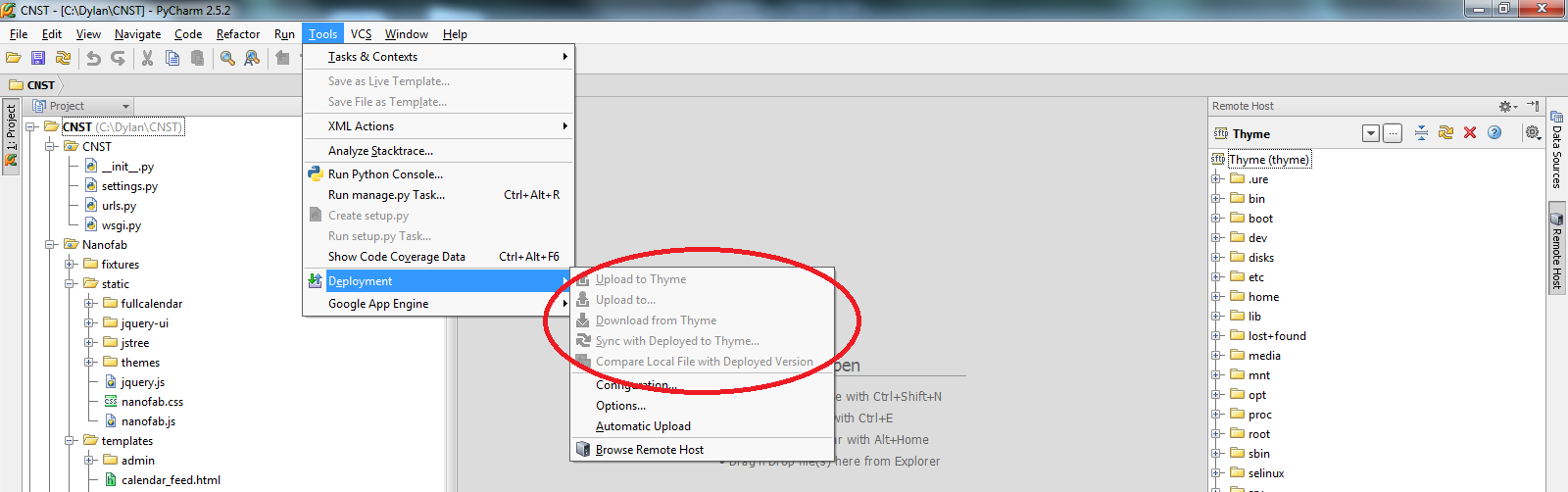Expand the remote home folder
Screen dimensions: 1568x492
tap(1216, 297)
